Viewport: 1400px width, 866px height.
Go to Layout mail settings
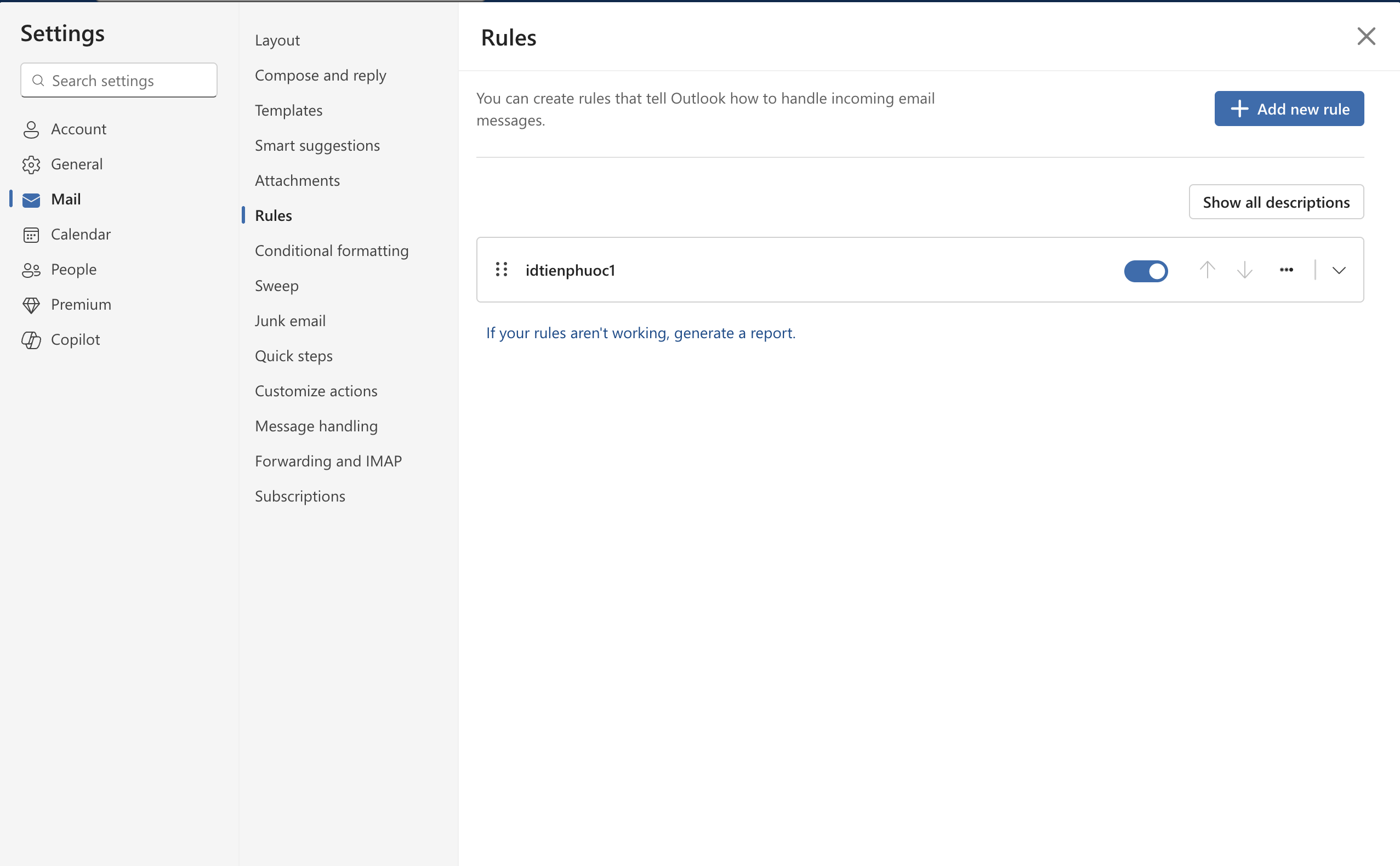click(277, 40)
